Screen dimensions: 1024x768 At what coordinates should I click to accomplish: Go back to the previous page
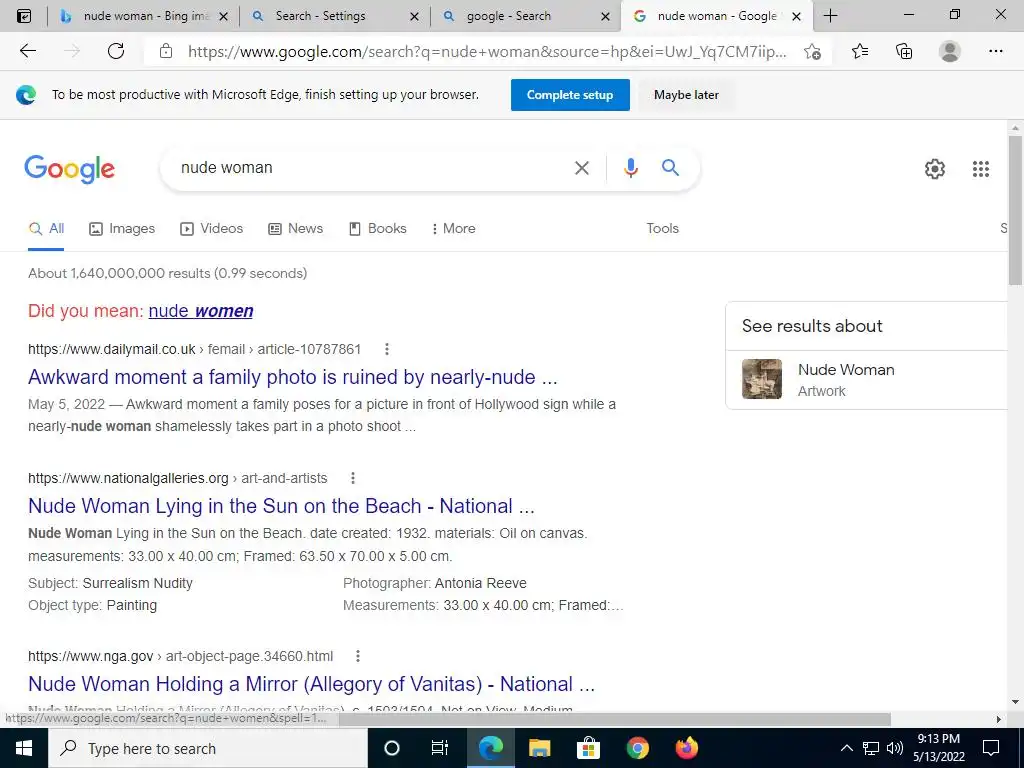click(x=27, y=51)
